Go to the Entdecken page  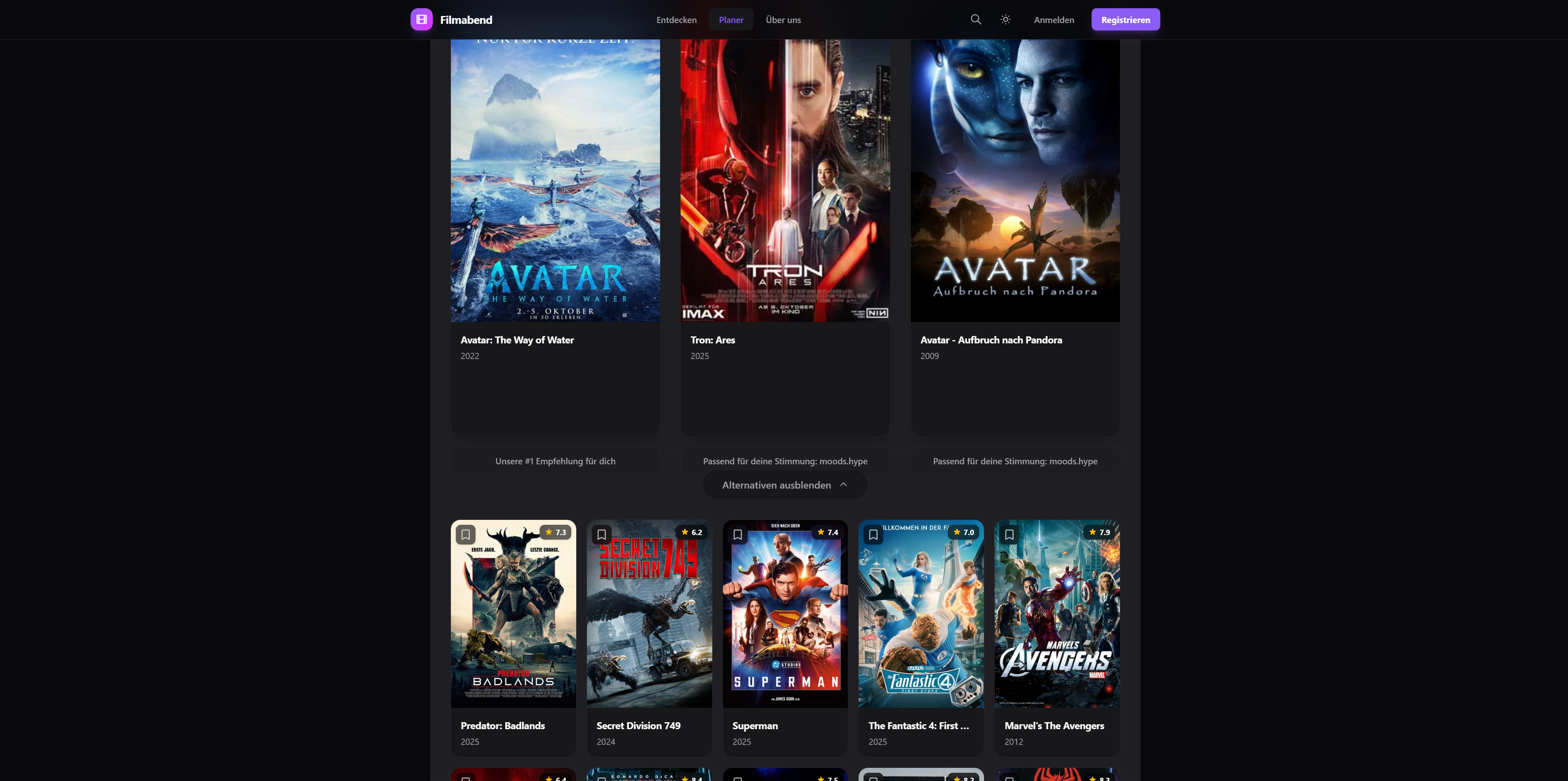coord(676,19)
